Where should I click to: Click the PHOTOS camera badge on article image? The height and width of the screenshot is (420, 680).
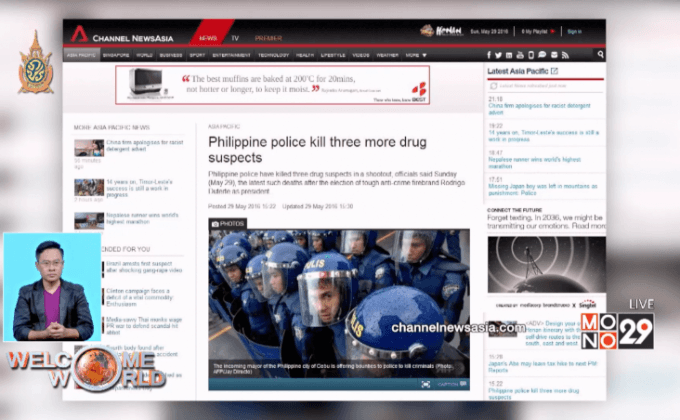[x=226, y=223]
